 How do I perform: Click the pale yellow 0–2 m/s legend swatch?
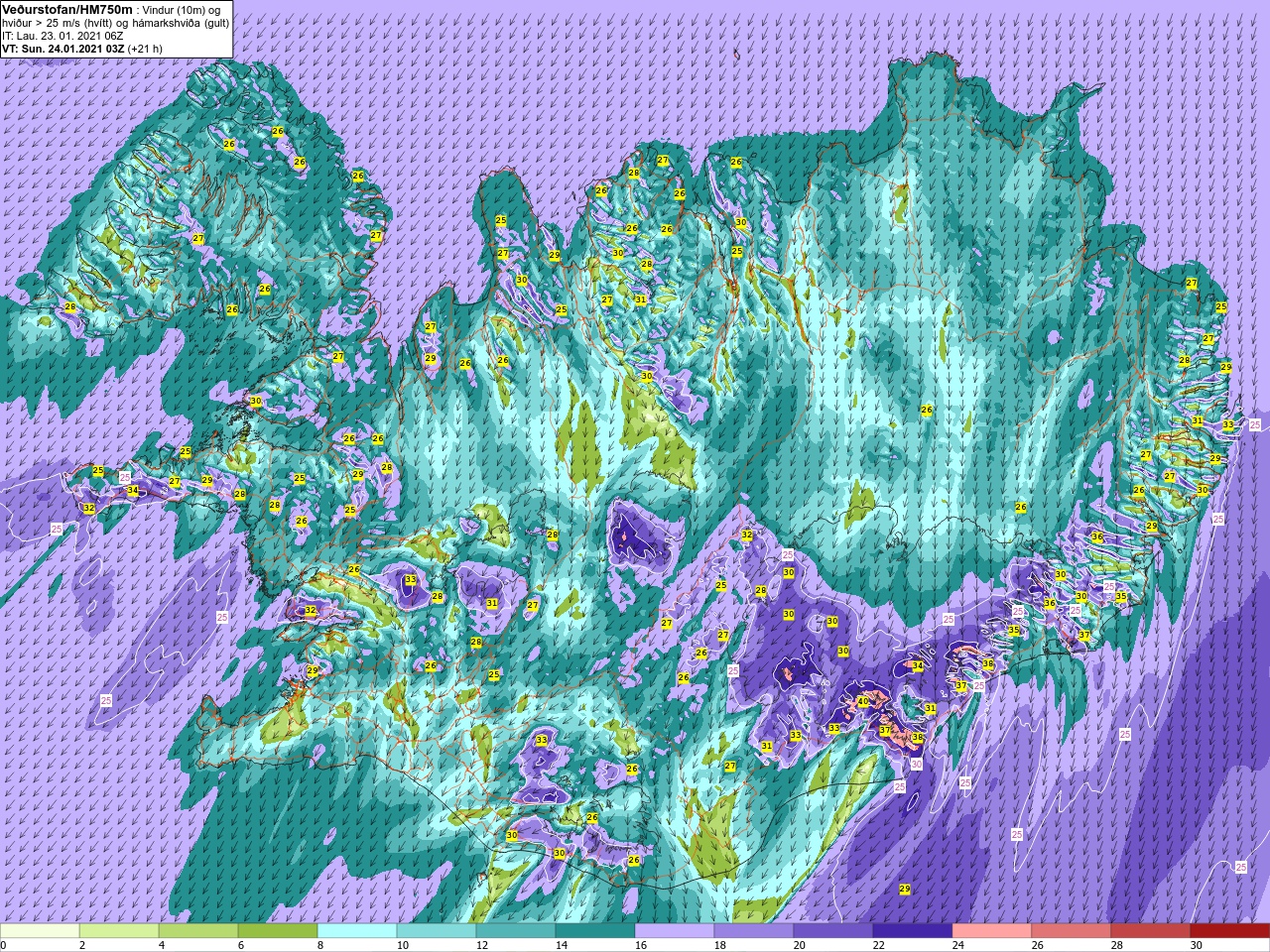[x=40, y=931]
